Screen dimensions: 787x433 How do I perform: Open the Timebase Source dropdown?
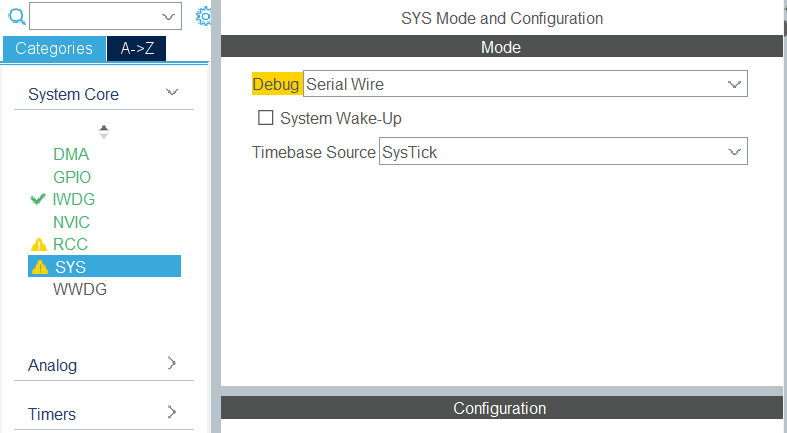[x=563, y=151]
